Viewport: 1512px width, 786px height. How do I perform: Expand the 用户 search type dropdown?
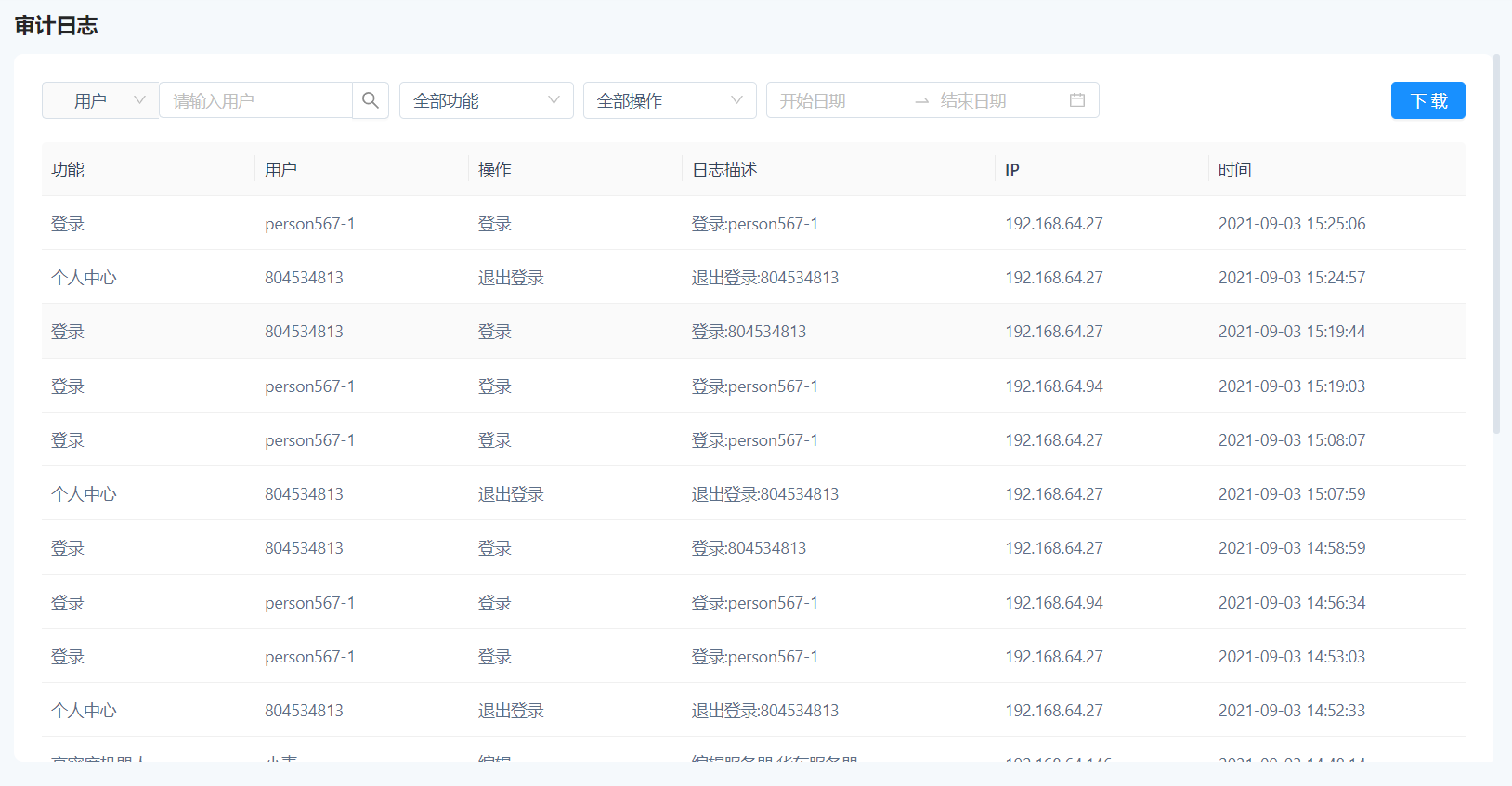pyautogui.click(x=100, y=100)
